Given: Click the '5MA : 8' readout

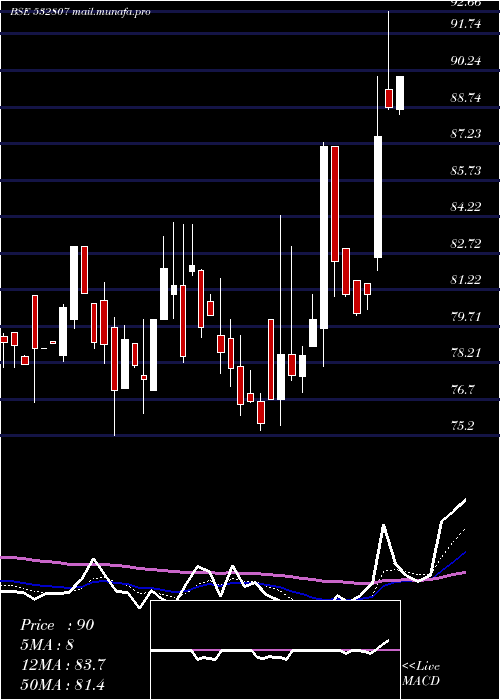Looking at the screenshot, I should point(47,645).
